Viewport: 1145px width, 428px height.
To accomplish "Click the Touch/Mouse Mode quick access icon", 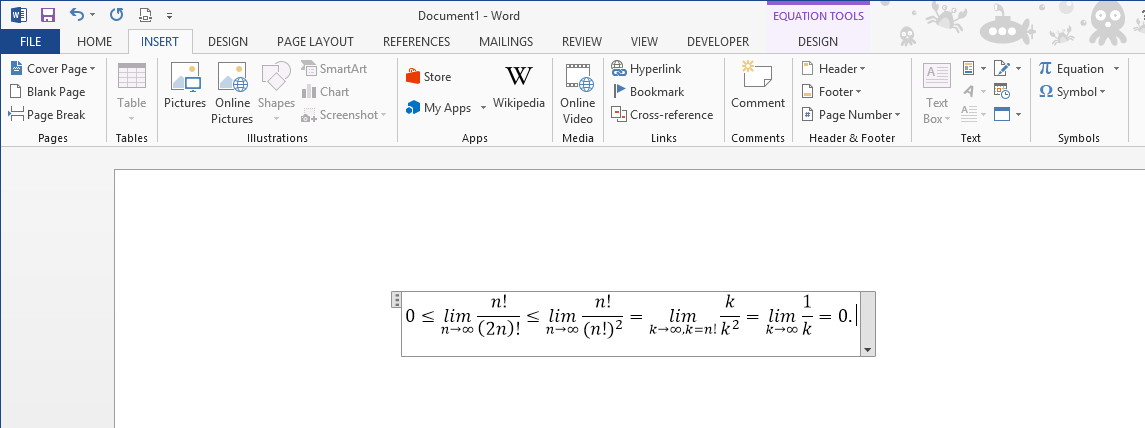I will 145,15.
